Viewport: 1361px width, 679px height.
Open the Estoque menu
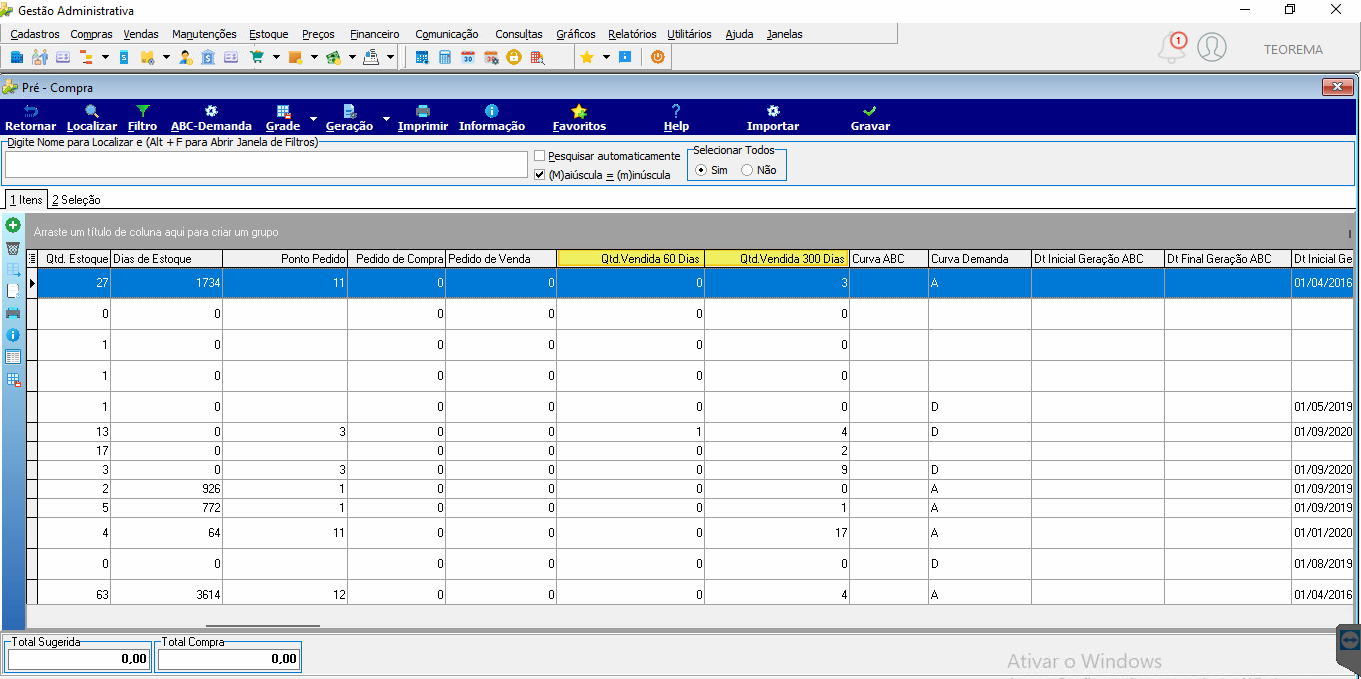click(268, 34)
